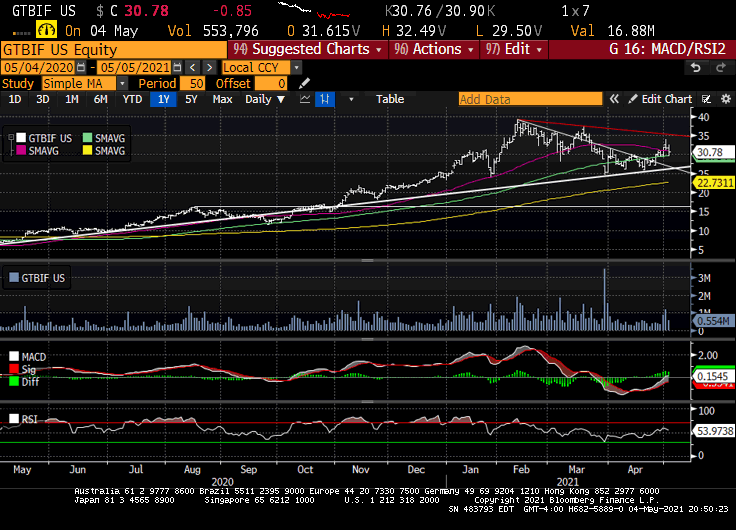The image size is (736, 530).
Task: Click the pencil icon beside Offset
Action: point(304,84)
